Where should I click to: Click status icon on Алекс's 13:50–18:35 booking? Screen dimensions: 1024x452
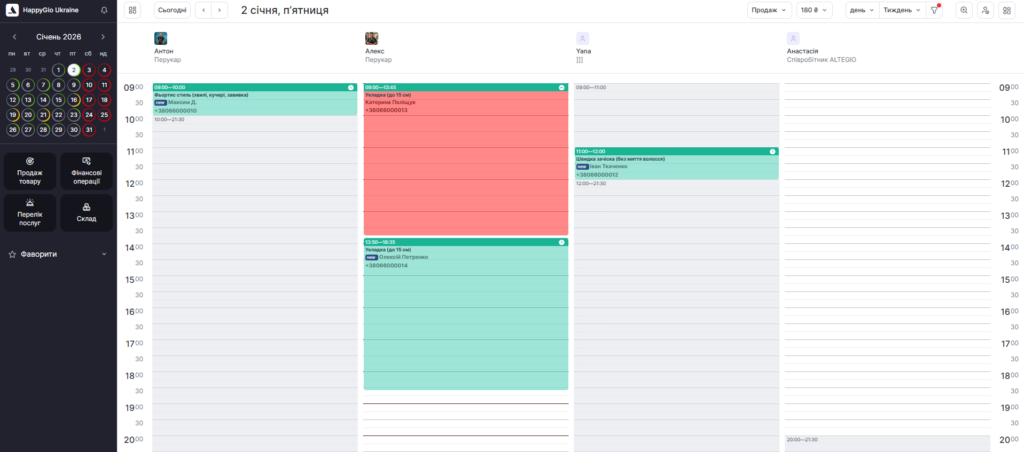(562, 242)
